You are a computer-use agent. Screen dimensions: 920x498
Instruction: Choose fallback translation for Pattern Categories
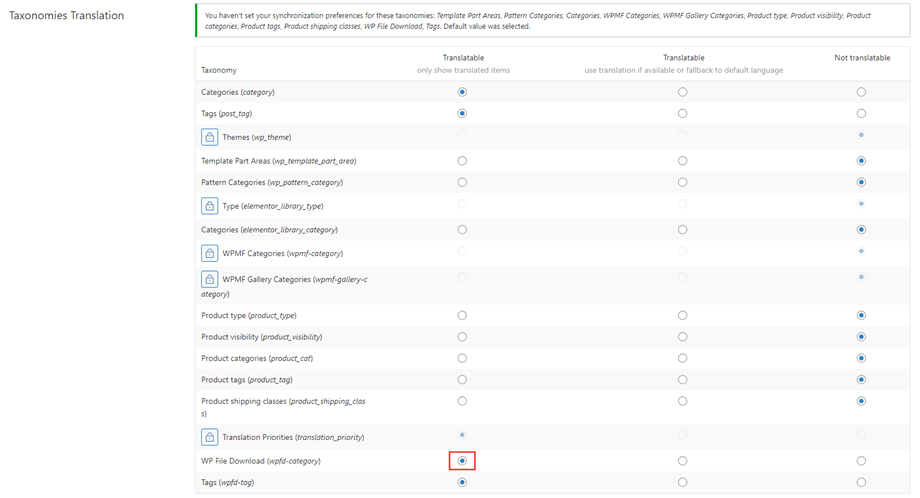coord(682,183)
